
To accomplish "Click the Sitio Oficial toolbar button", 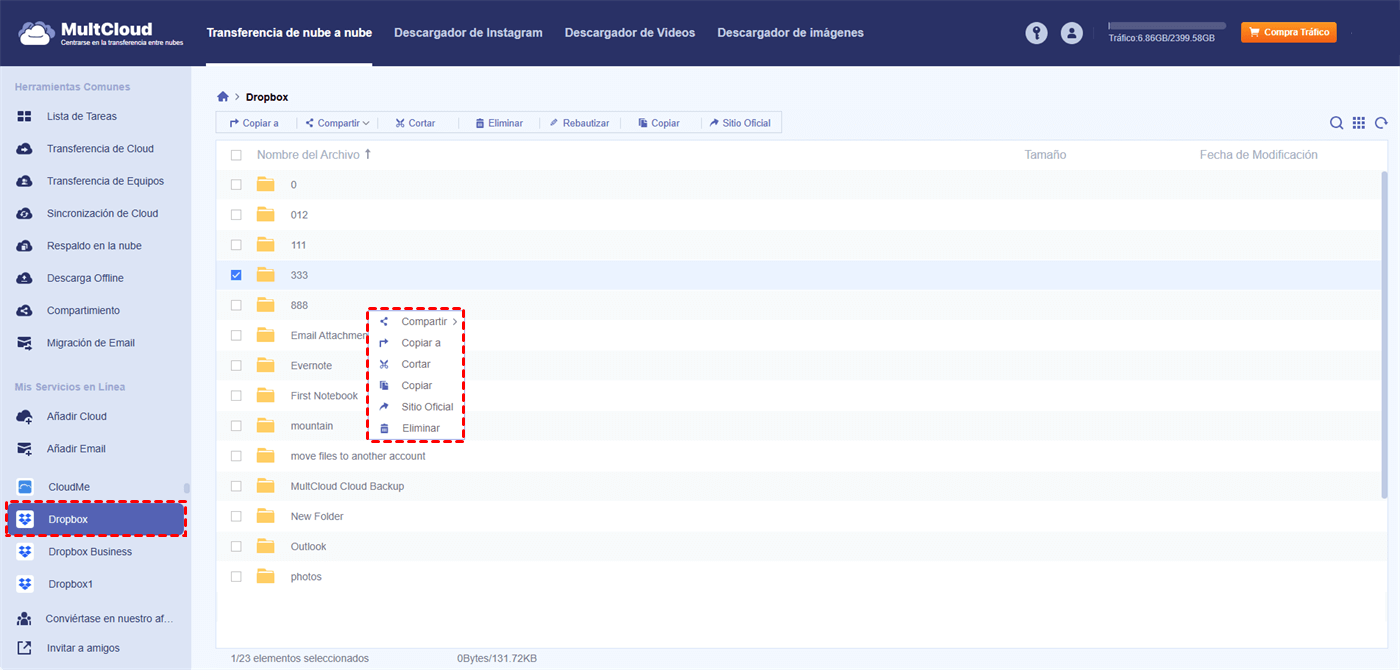I will pyautogui.click(x=740, y=123).
